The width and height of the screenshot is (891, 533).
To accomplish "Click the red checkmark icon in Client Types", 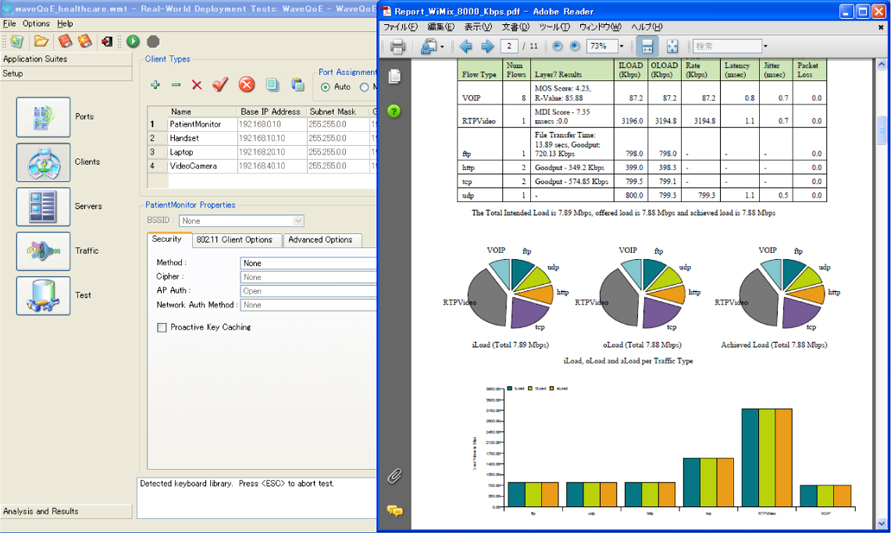I will point(220,85).
